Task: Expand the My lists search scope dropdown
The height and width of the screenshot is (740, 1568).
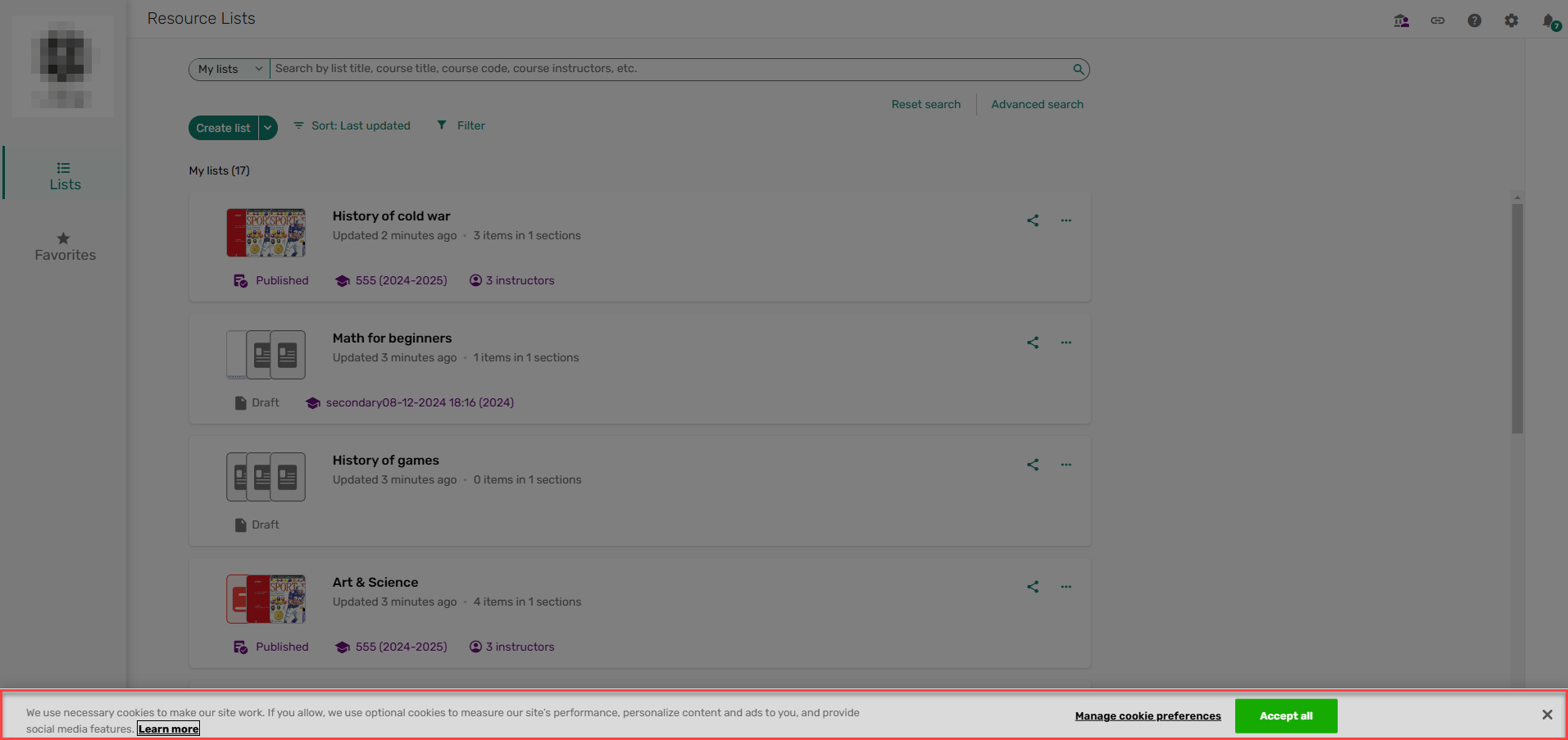Action: pyautogui.click(x=230, y=69)
